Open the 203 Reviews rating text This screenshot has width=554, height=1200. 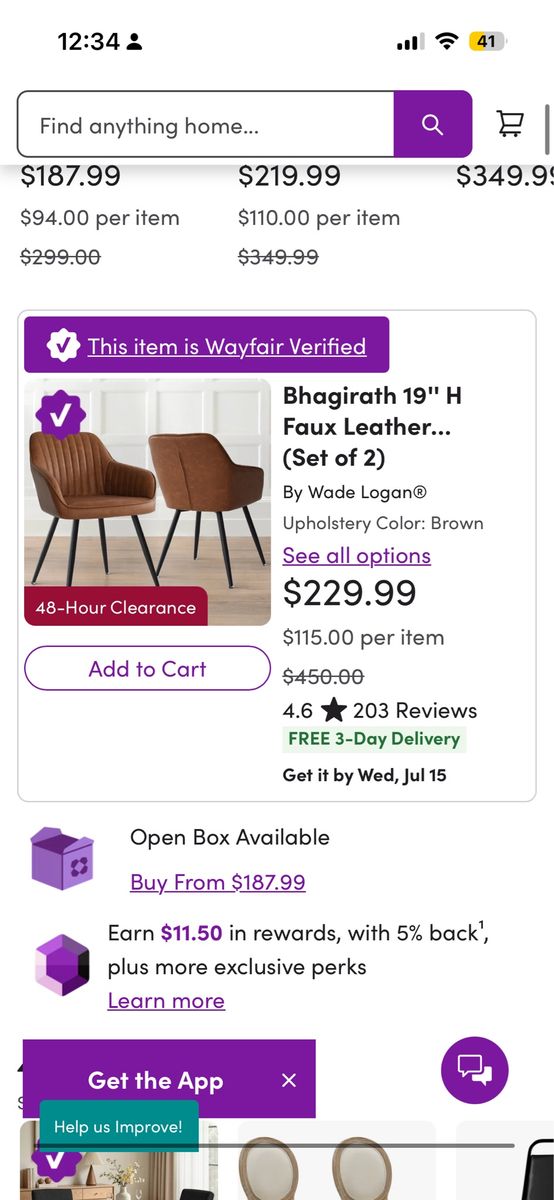pyautogui.click(x=415, y=711)
